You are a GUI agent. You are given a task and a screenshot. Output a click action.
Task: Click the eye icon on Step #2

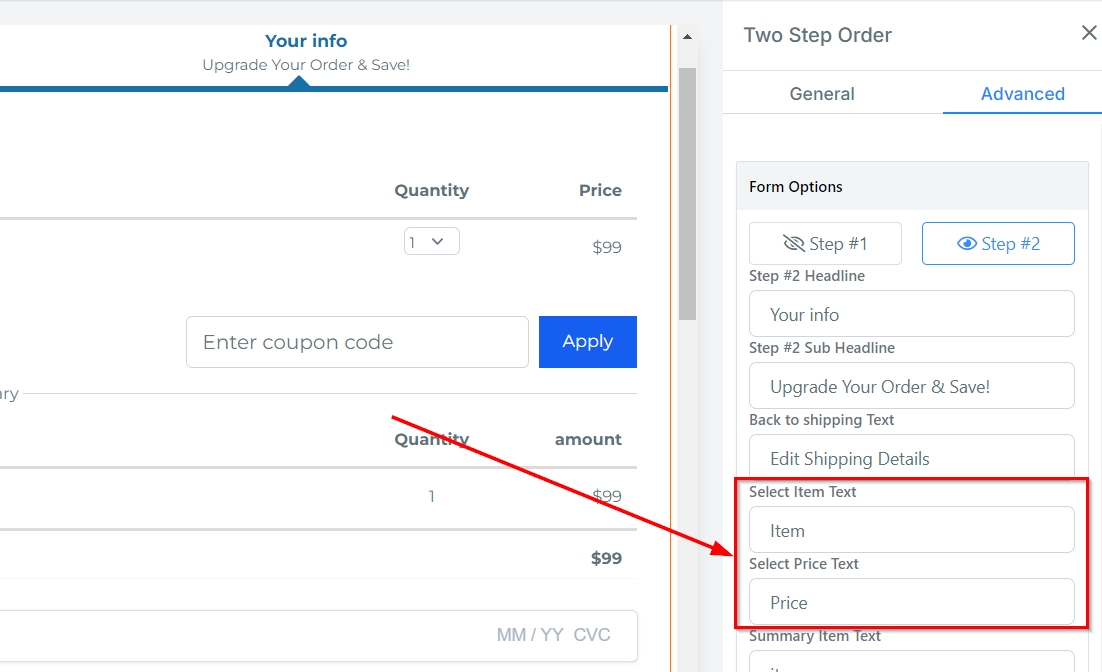click(967, 244)
